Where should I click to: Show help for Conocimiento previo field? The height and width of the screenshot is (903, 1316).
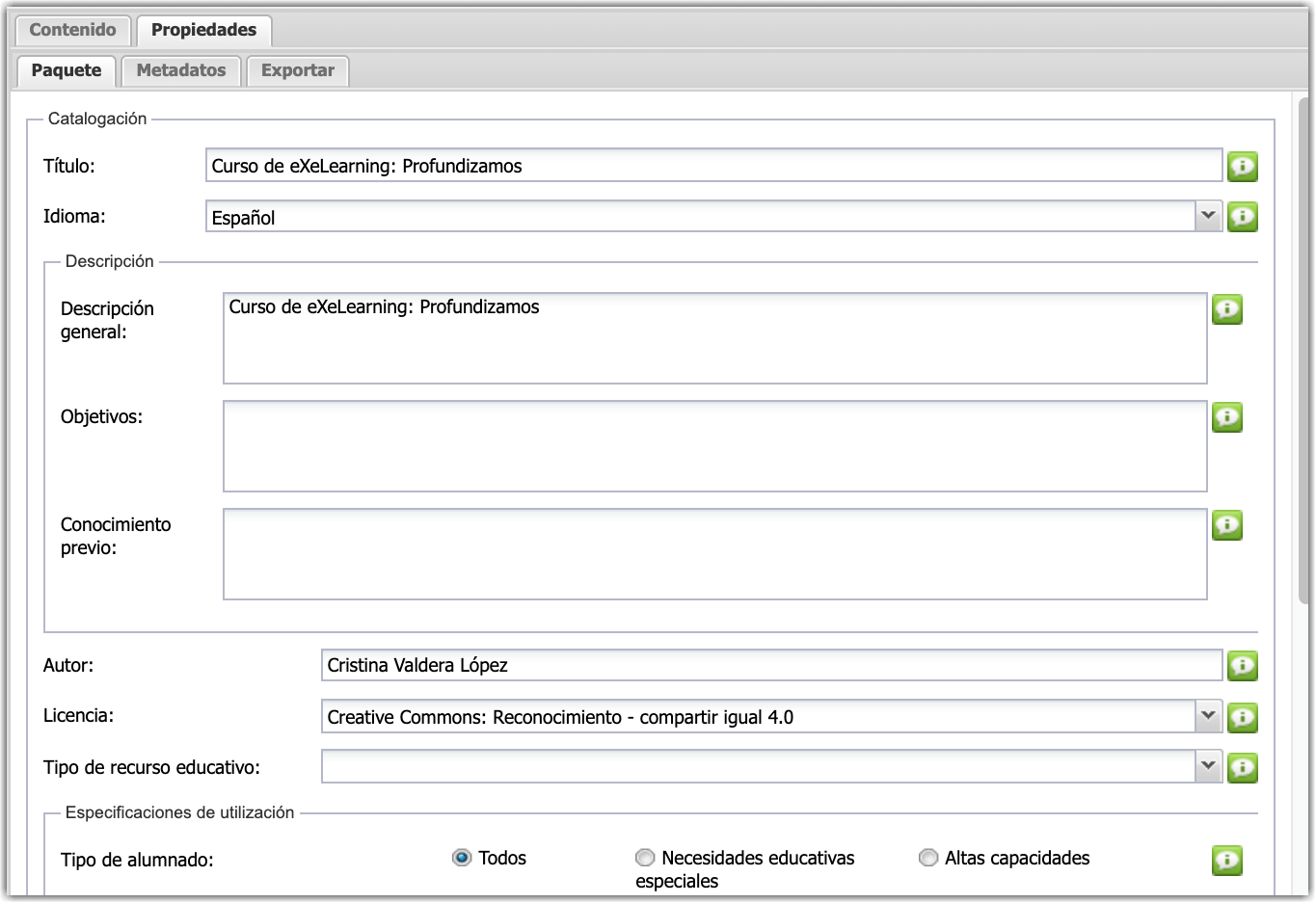(x=1227, y=525)
